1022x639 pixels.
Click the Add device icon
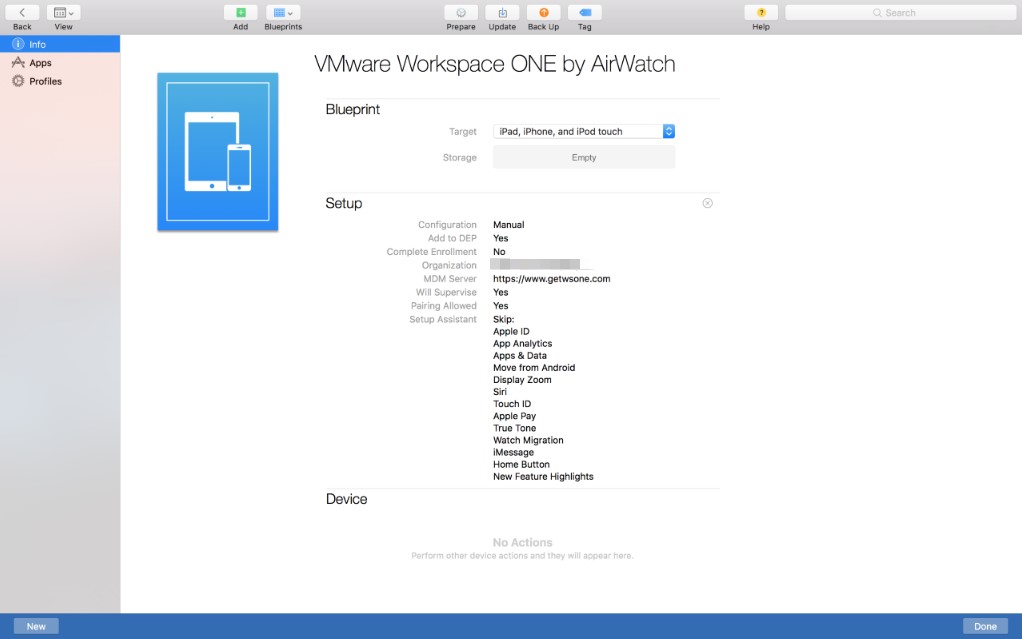(240, 13)
